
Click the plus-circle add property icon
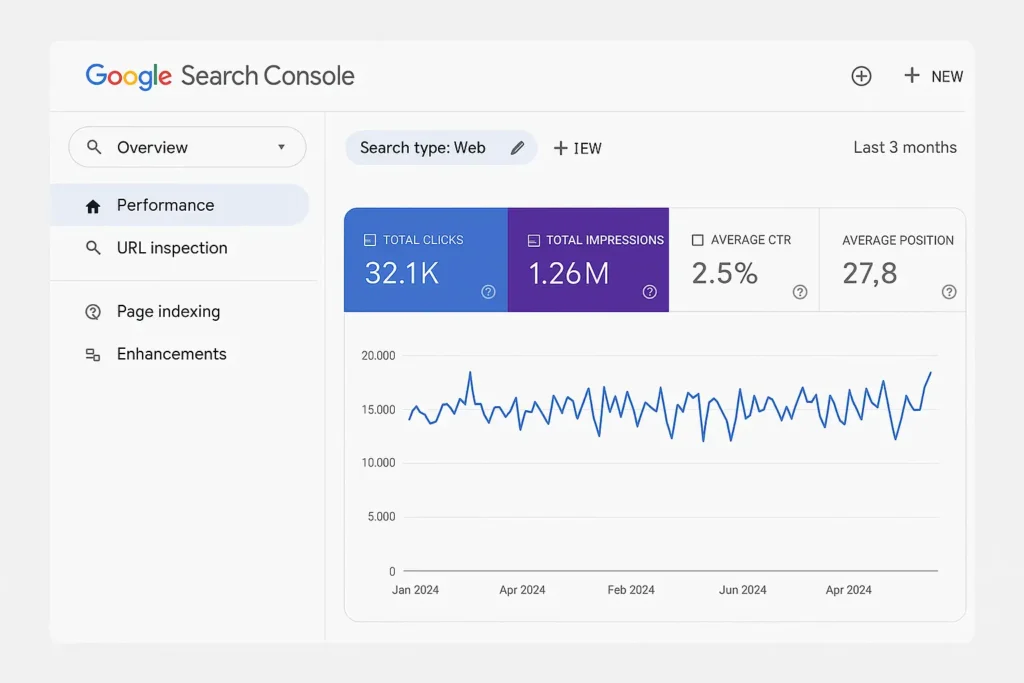coord(861,76)
